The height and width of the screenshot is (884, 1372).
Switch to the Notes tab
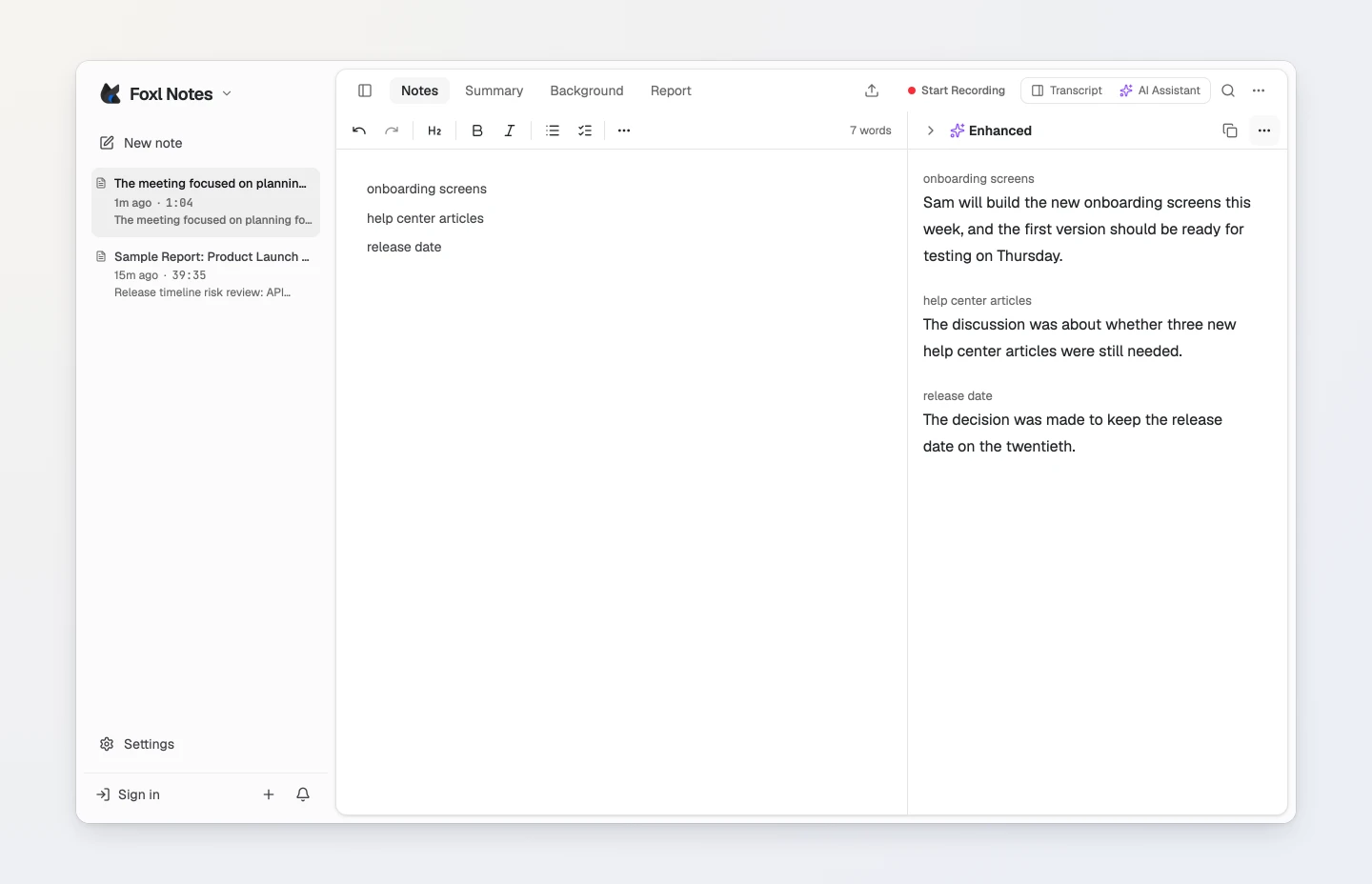click(x=419, y=90)
